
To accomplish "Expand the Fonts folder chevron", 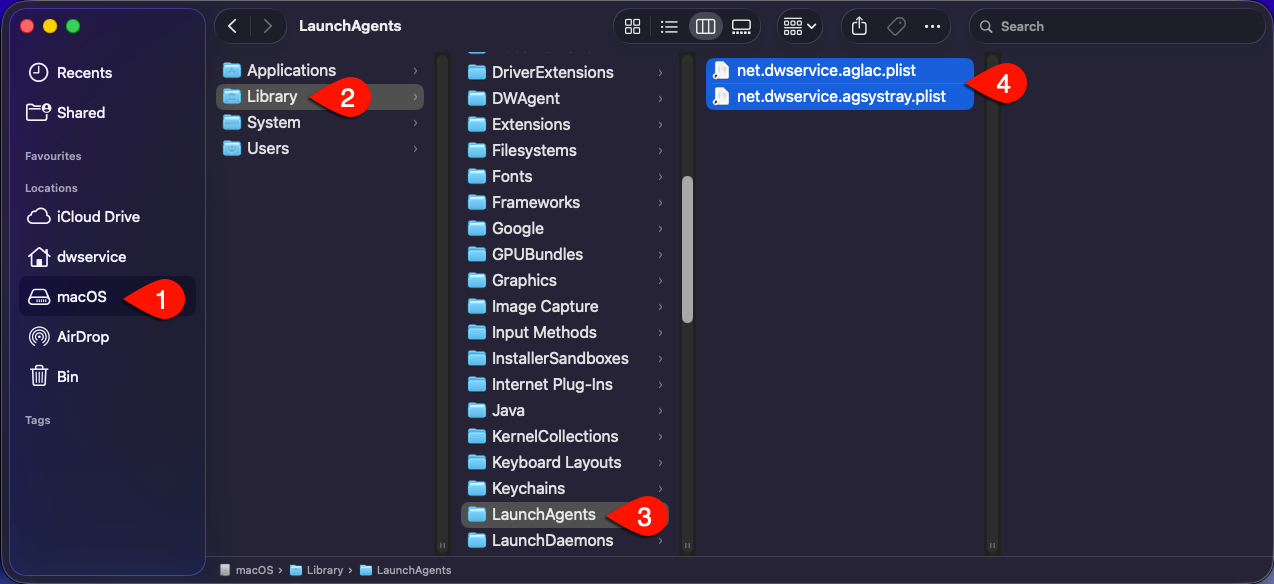I will click(x=660, y=176).
